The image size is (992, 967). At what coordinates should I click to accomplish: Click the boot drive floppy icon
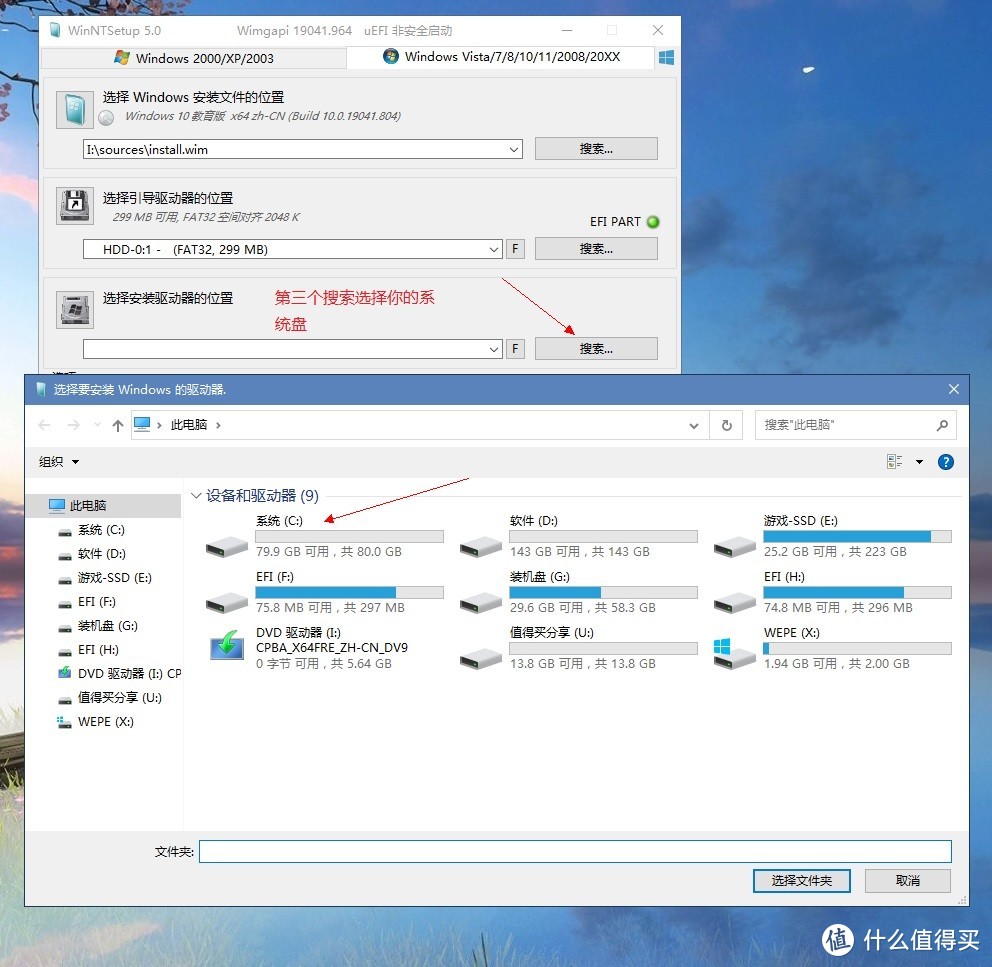tap(75, 206)
